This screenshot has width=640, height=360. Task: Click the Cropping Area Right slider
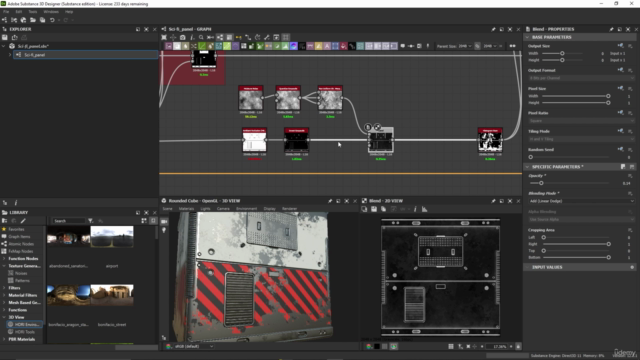click(576, 244)
